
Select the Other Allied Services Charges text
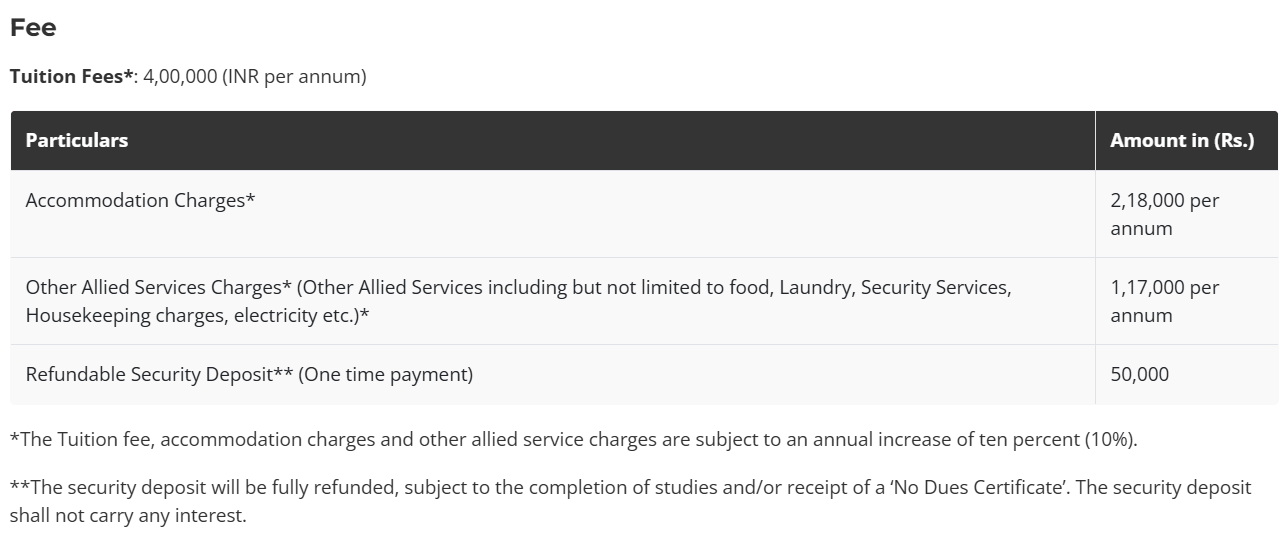[x=158, y=288]
